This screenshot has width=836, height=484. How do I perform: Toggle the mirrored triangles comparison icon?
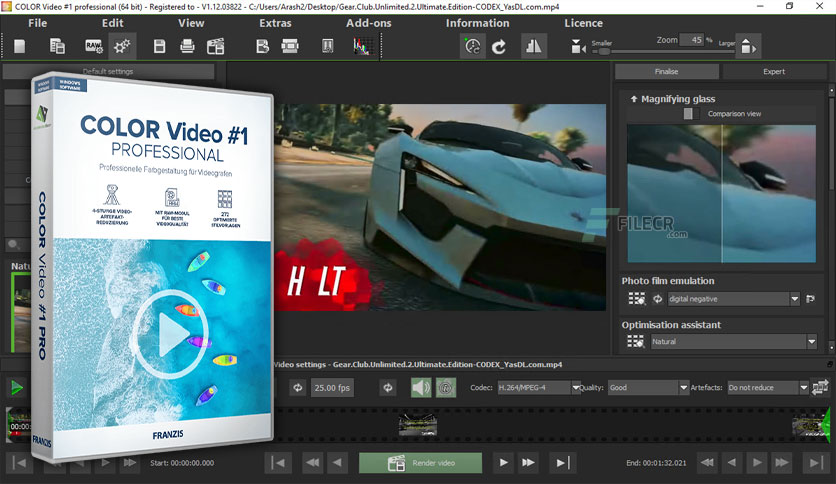pos(534,46)
